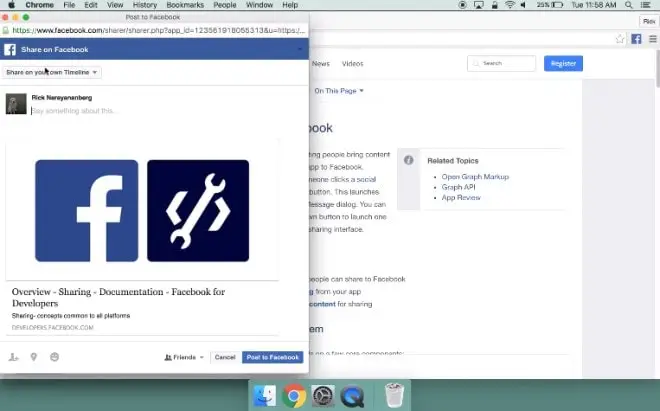Viewport: 660px width, 411px height.
Task: Expand the On This Page dropdown
Action: [x=339, y=91]
